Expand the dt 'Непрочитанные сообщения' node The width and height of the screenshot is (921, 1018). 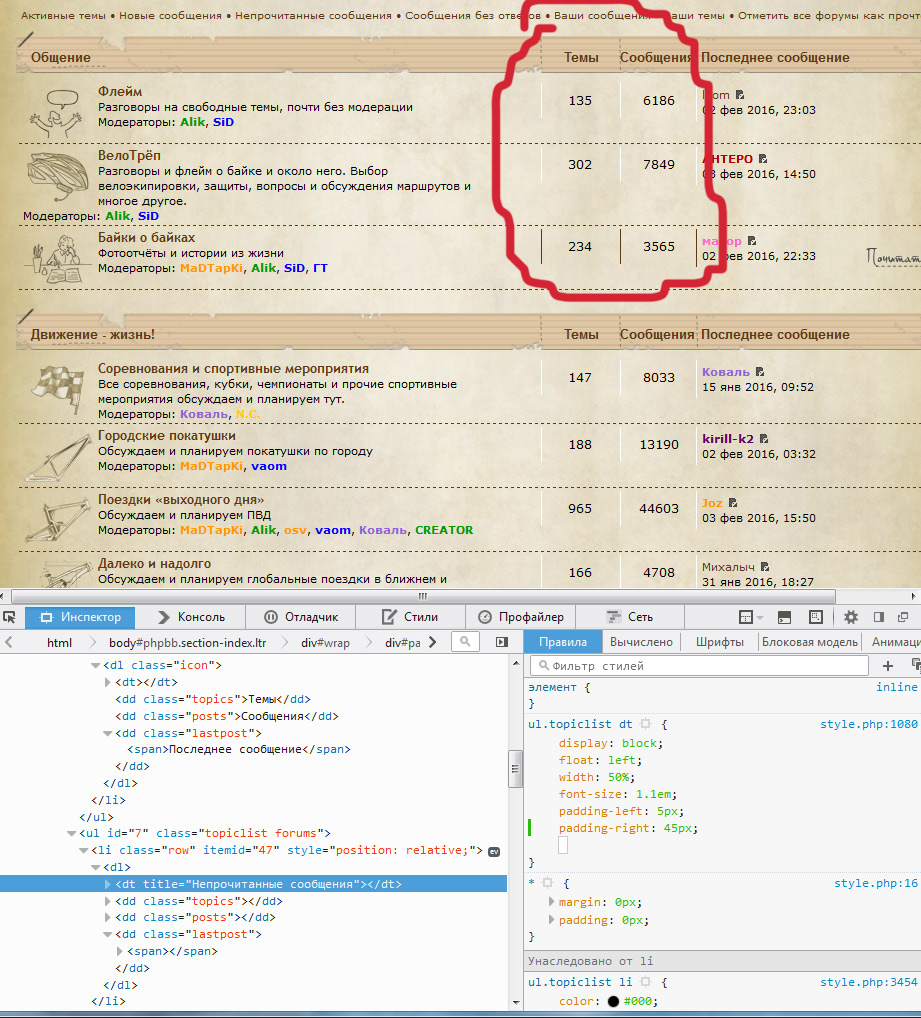click(108, 884)
